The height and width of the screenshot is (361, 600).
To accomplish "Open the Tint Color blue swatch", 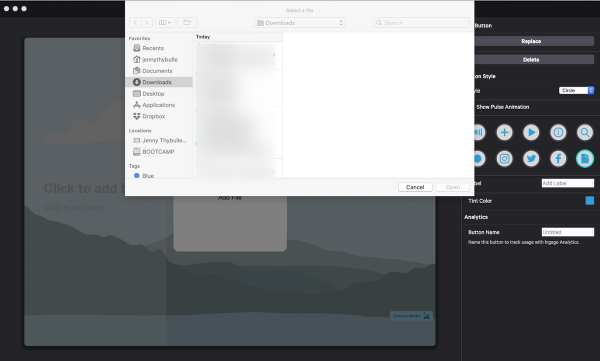I will (590, 201).
